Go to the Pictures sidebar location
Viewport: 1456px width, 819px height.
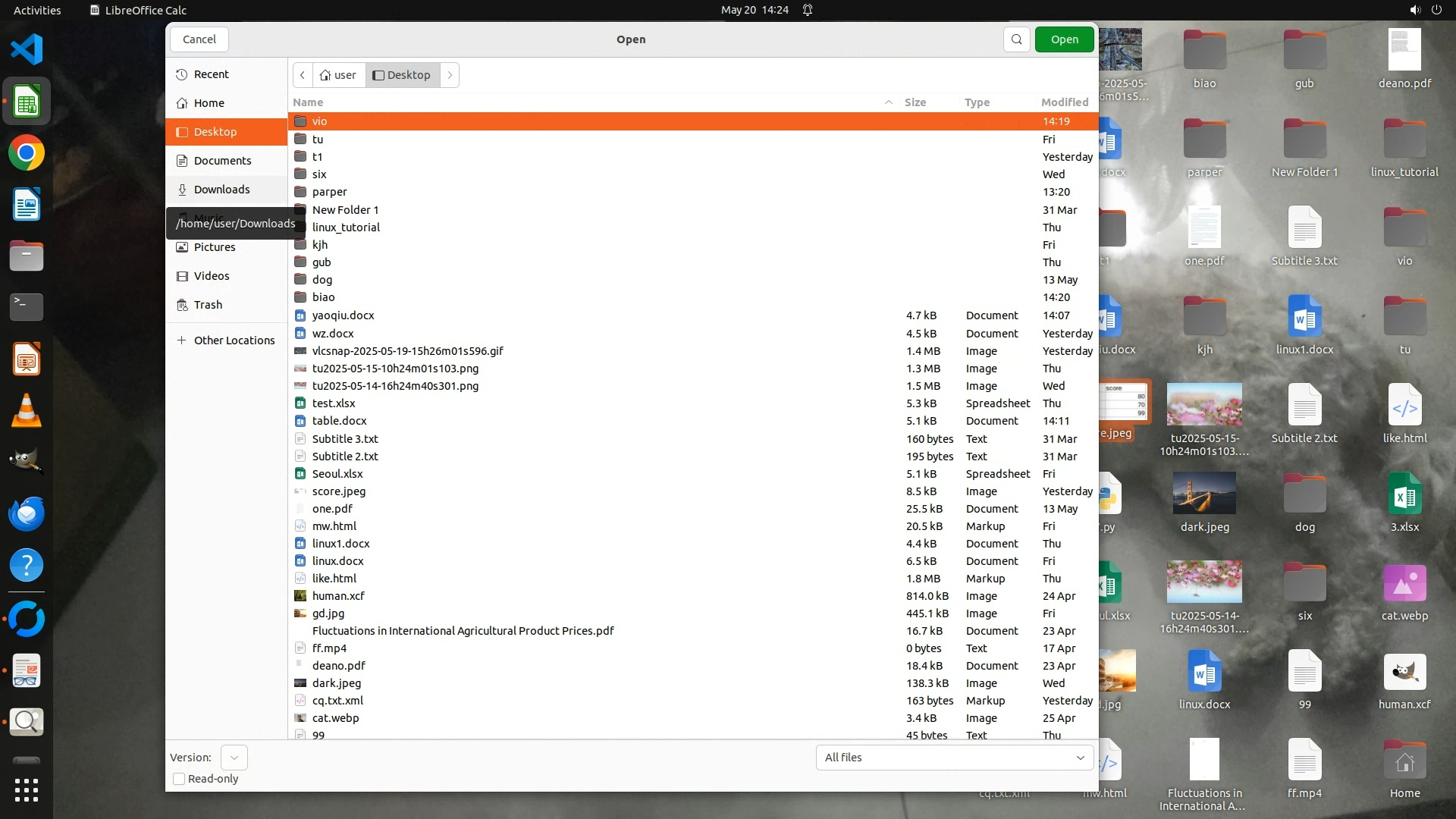coord(215,247)
